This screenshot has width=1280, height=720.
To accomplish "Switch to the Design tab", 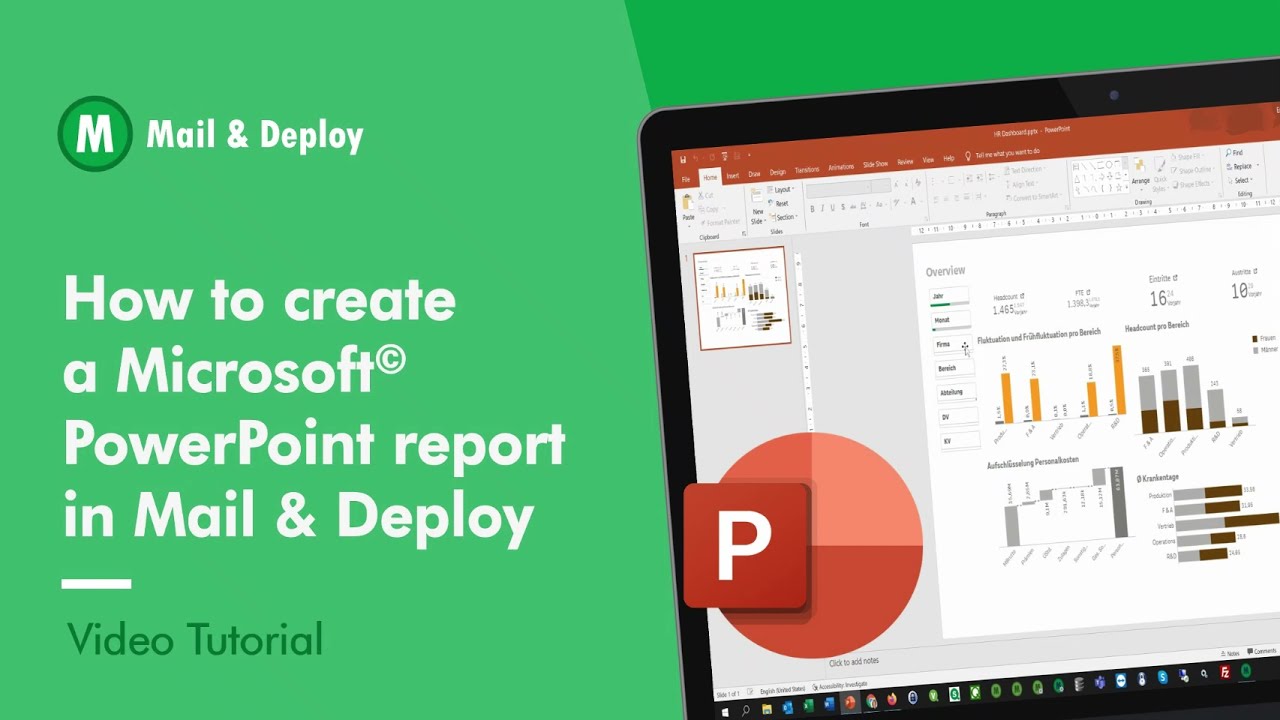I will pyautogui.click(x=778, y=172).
